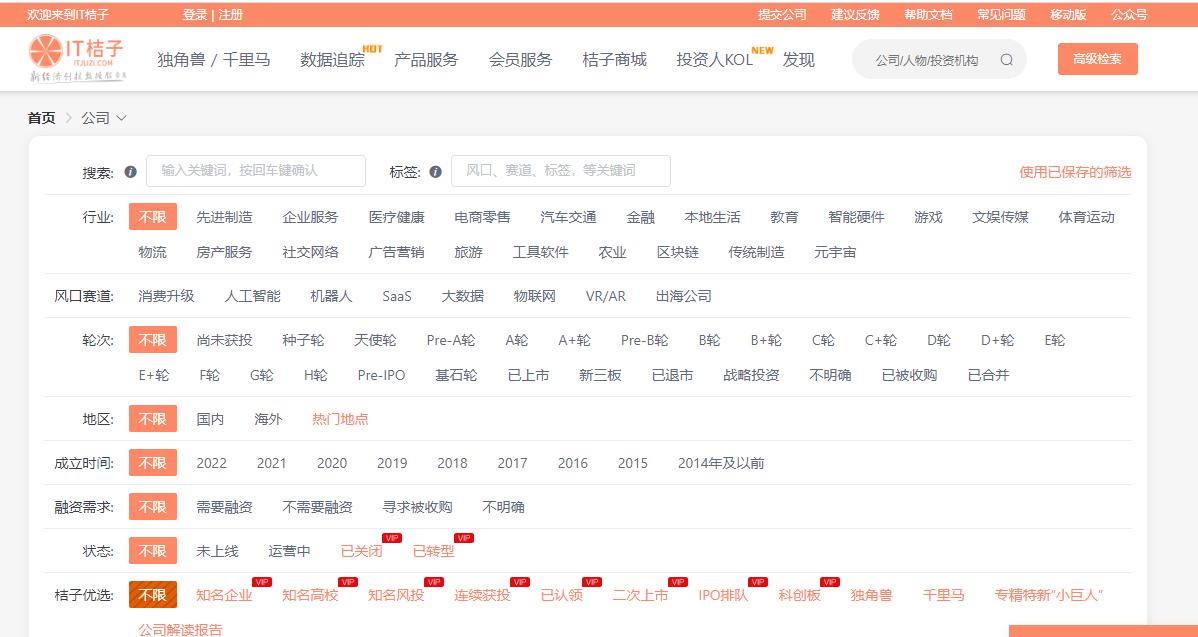
Task: Click the search magnifier icon
Action: coord(1007,60)
